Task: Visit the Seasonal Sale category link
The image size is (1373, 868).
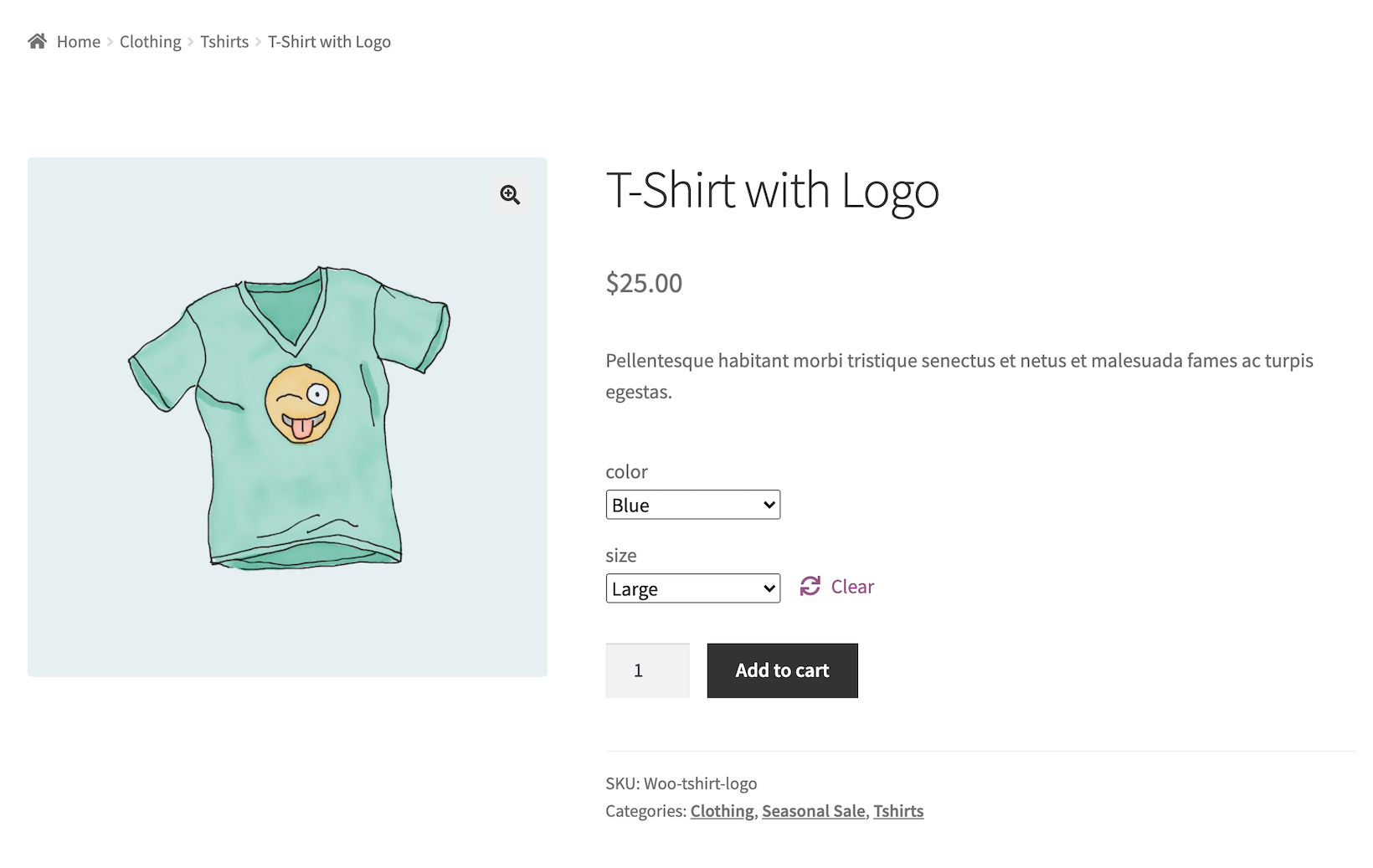Action: (813, 811)
